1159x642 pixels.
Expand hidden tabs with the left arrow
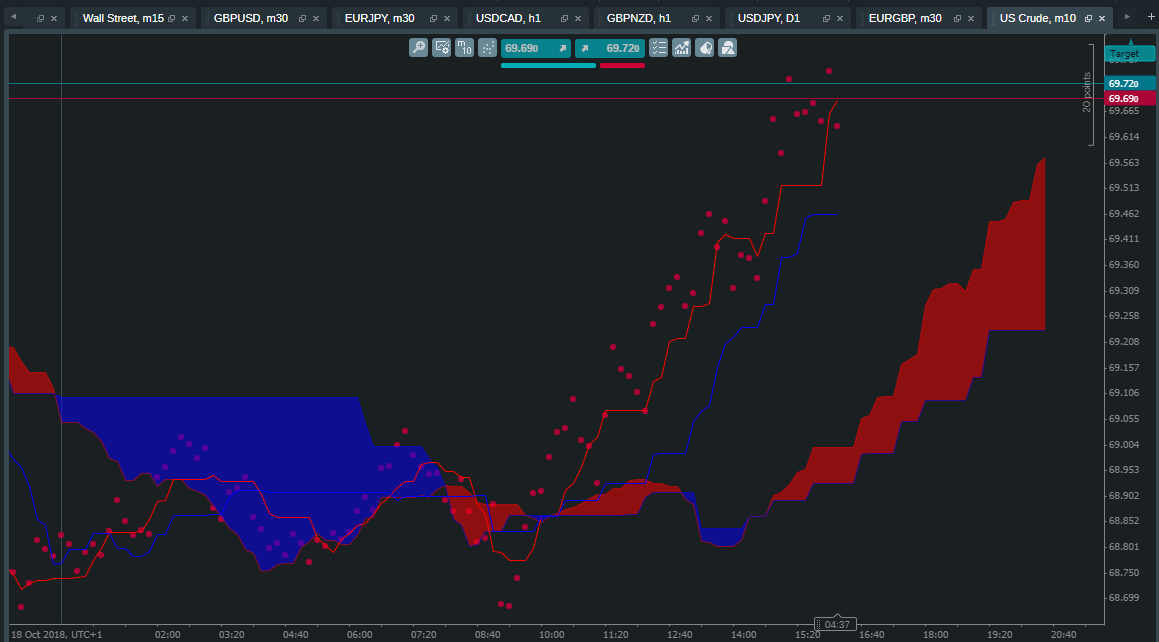point(12,16)
